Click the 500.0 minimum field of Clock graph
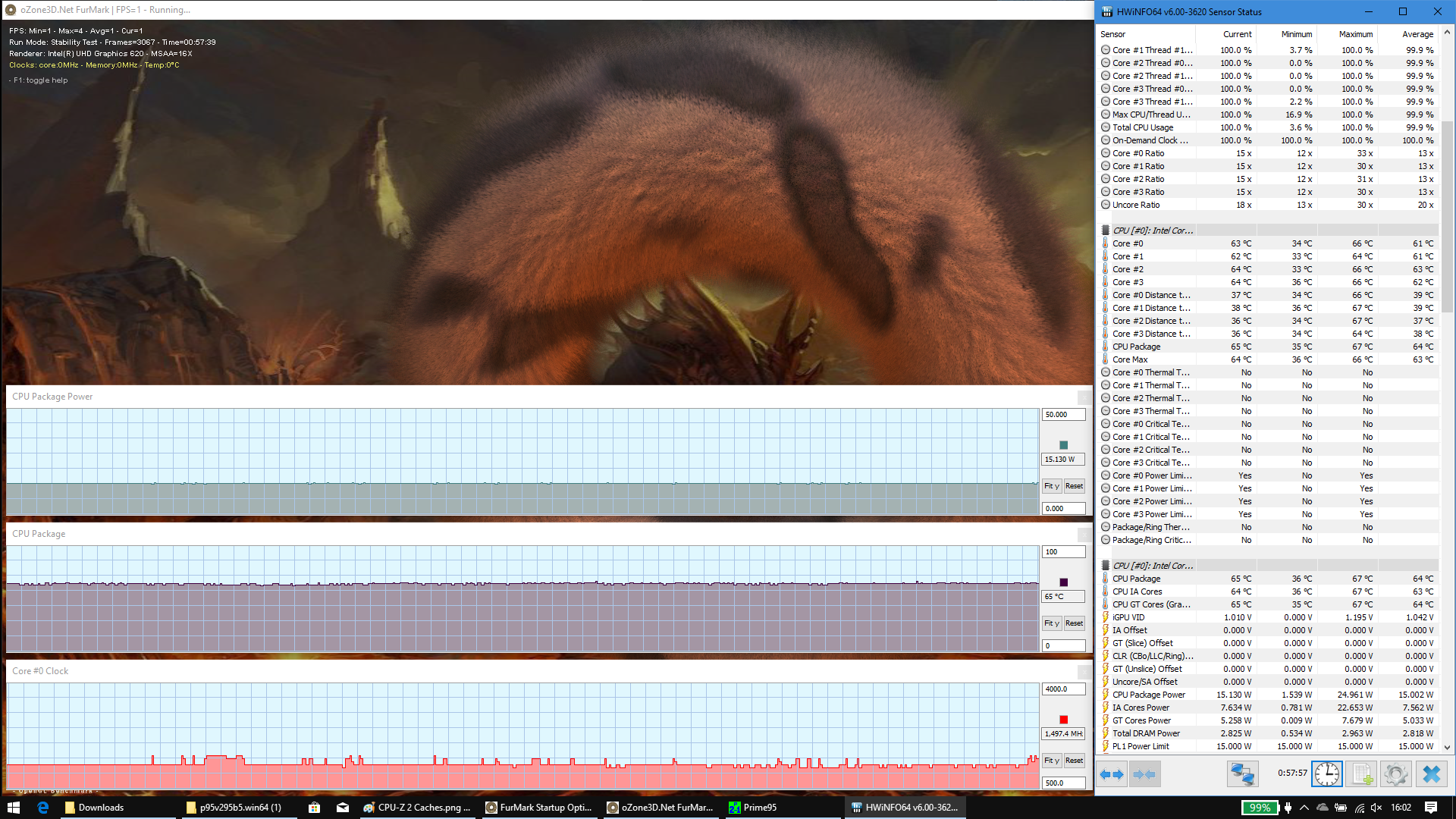The height and width of the screenshot is (819, 1456). coord(1063,783)
